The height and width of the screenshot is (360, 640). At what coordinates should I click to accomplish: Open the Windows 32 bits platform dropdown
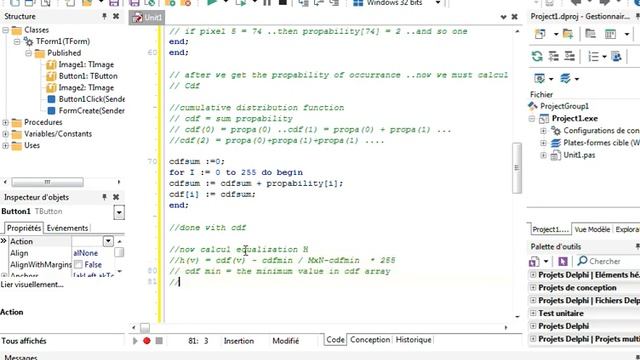(438, 3)
